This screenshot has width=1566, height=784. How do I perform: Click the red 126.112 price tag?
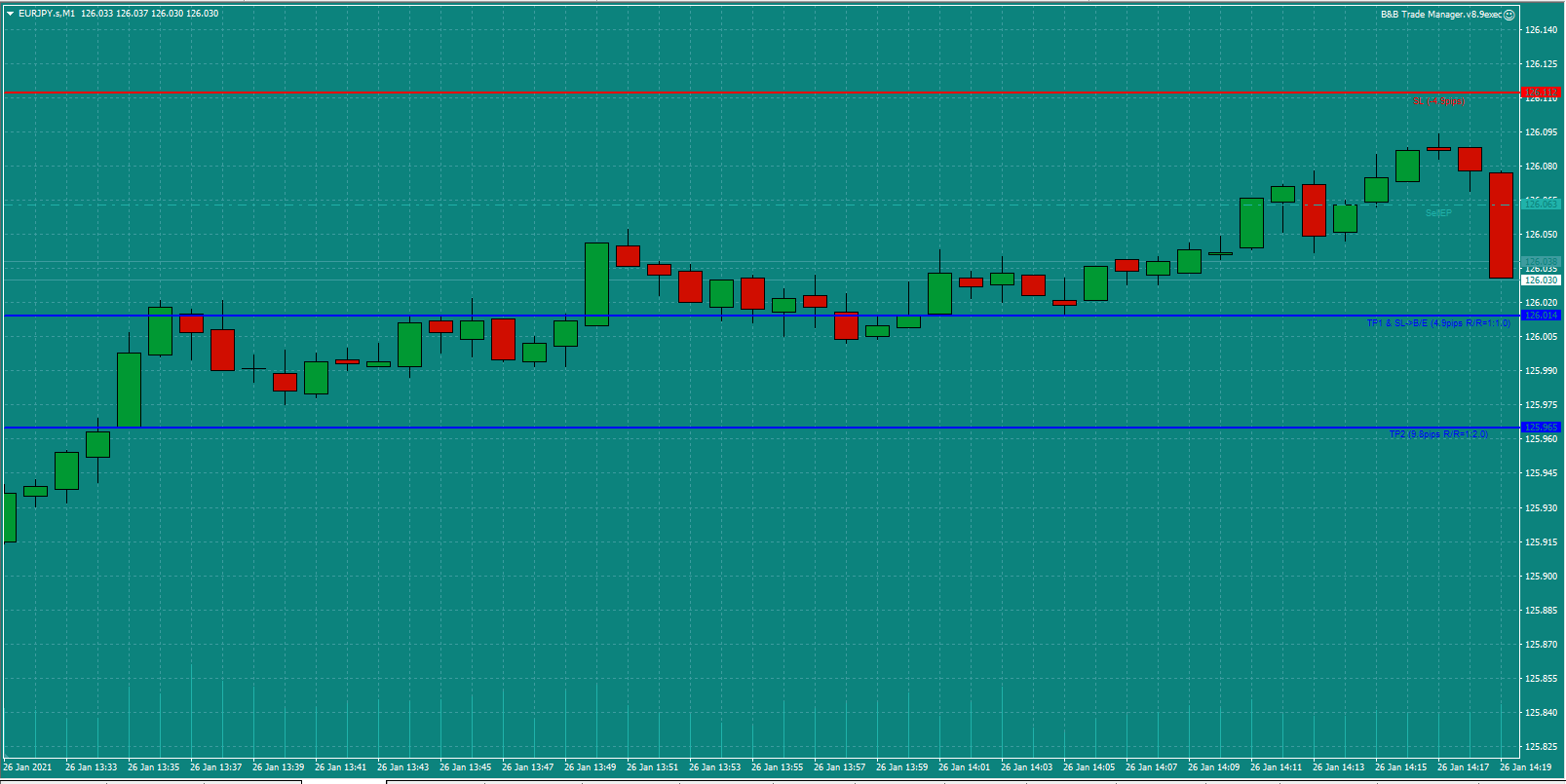(x=1541, y=93)
